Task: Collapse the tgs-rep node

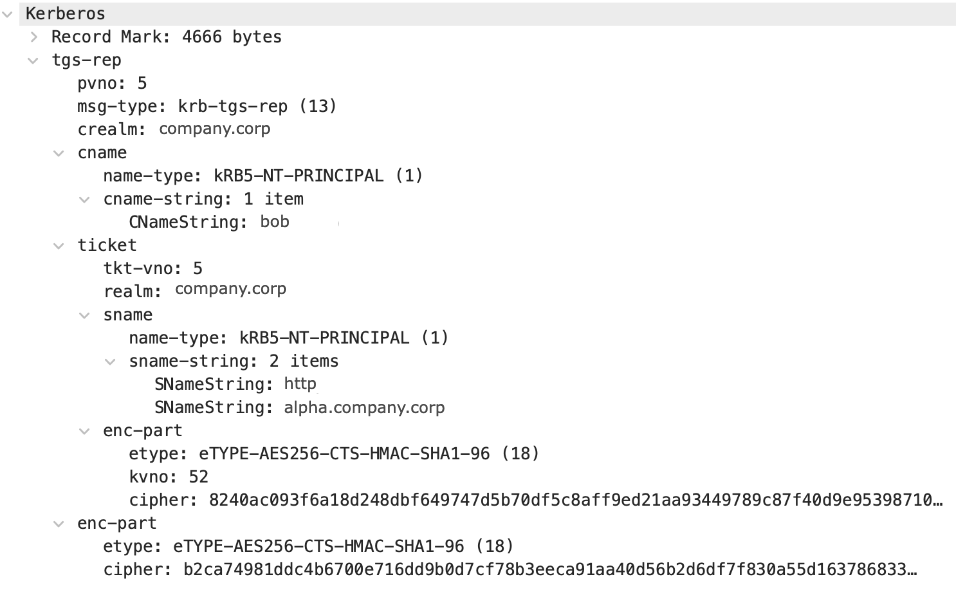Action: coord(34,60)
